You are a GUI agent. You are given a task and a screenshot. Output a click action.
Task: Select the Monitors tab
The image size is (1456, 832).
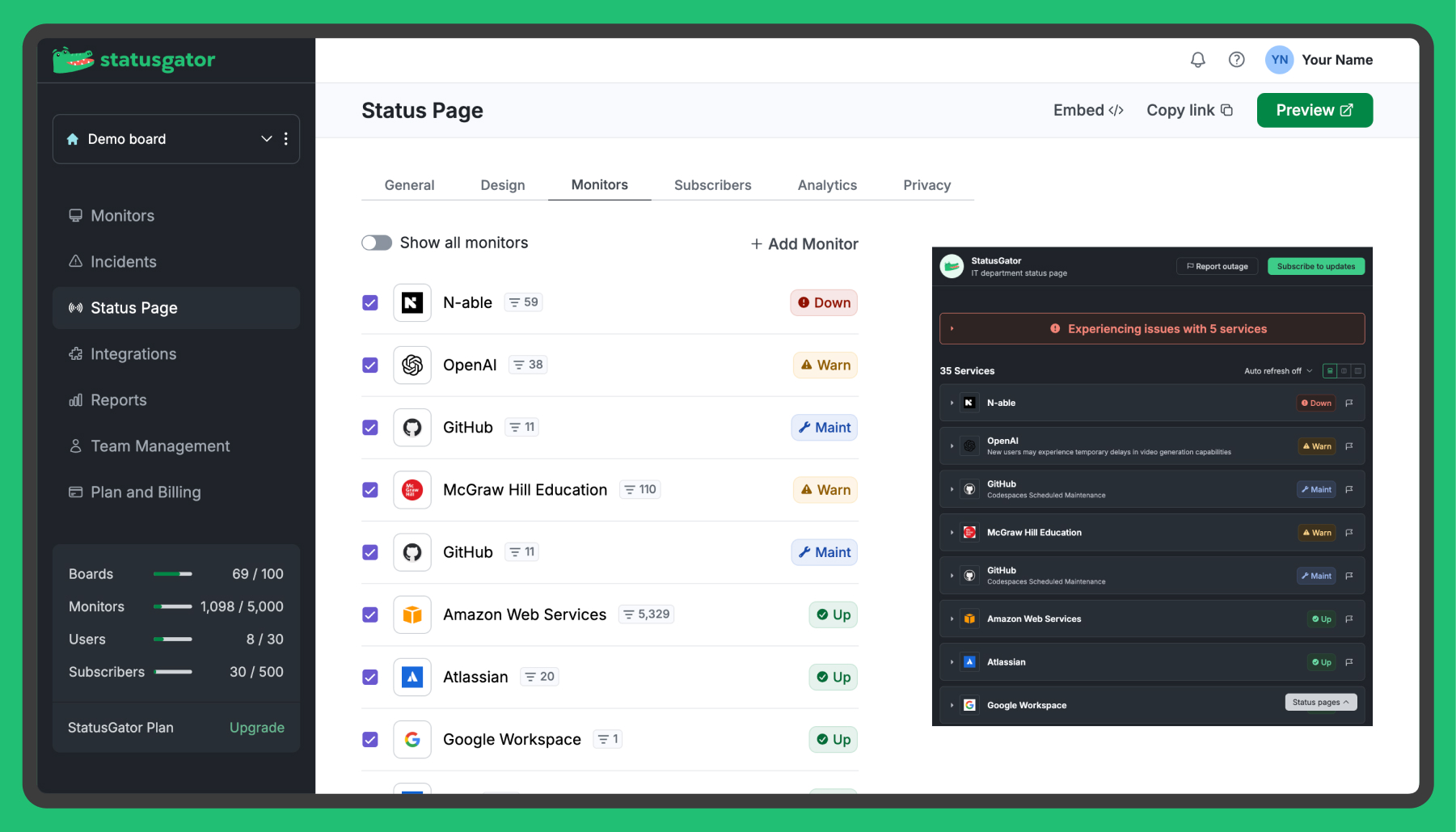(600, 184)
